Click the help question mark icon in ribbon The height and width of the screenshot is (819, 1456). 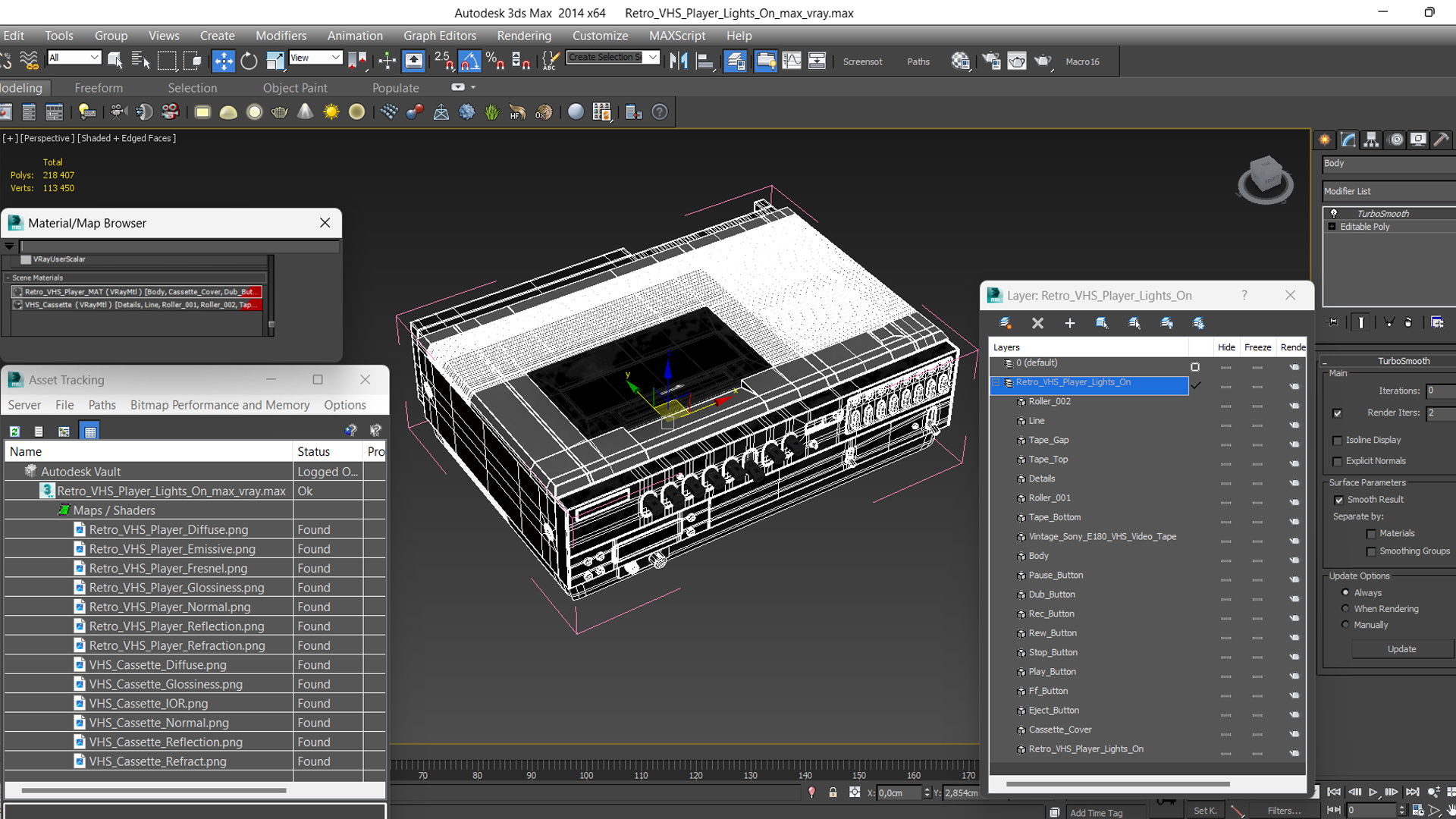tap(661, 112)
